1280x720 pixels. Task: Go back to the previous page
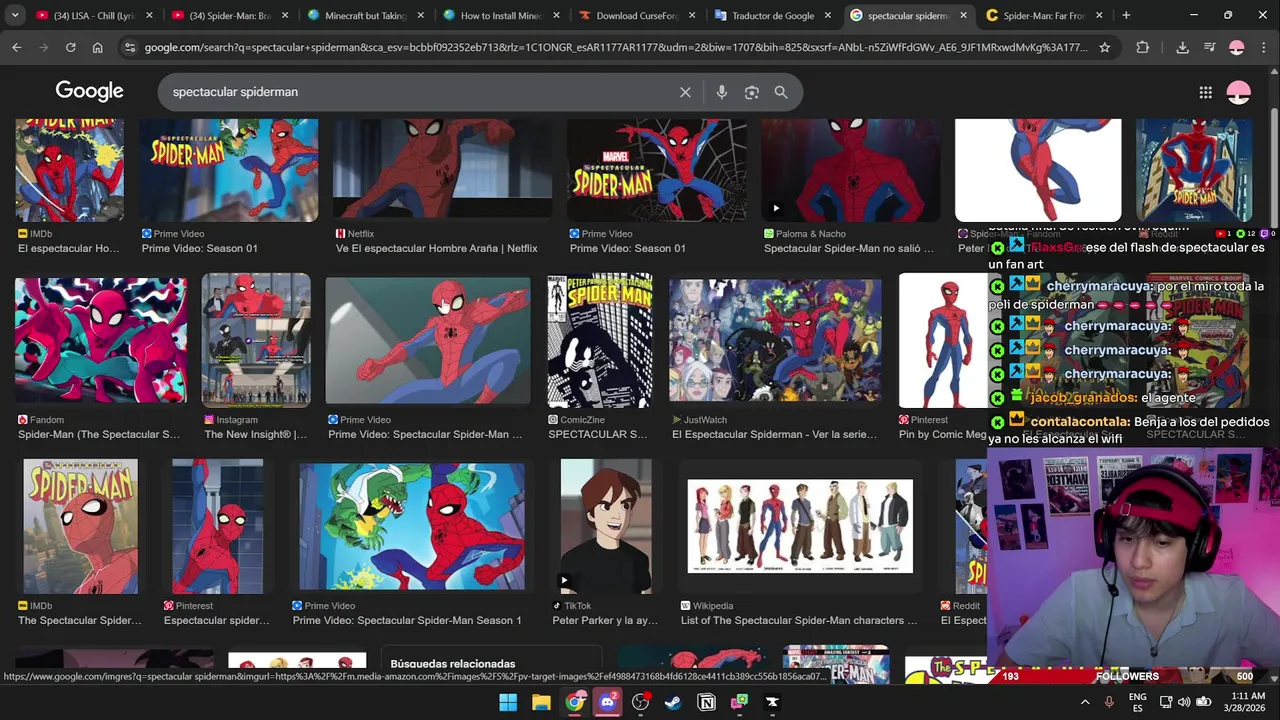tap(17, 47)
